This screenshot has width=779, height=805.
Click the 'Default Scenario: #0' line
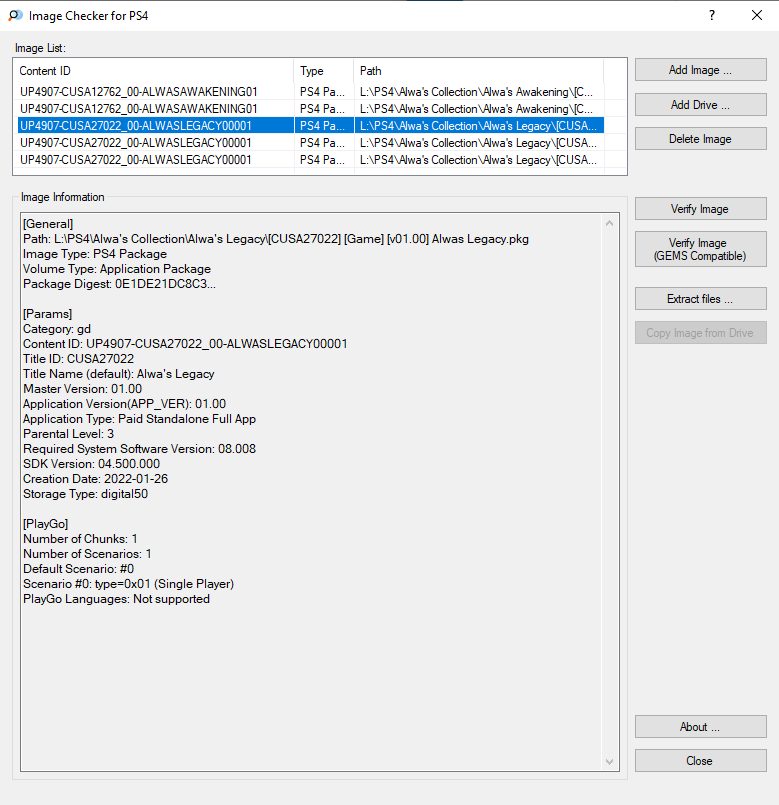(x=79, y=569)
